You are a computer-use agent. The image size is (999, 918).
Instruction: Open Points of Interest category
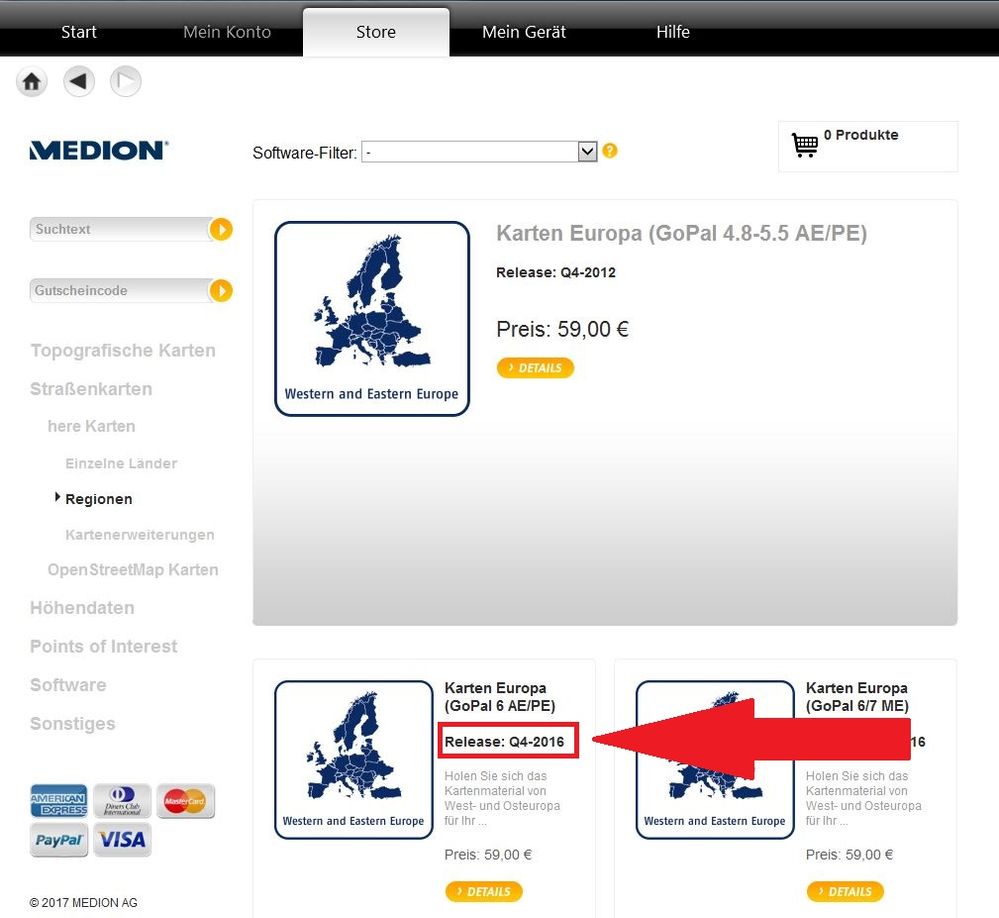pyautogui.click(x=104, y=646)
